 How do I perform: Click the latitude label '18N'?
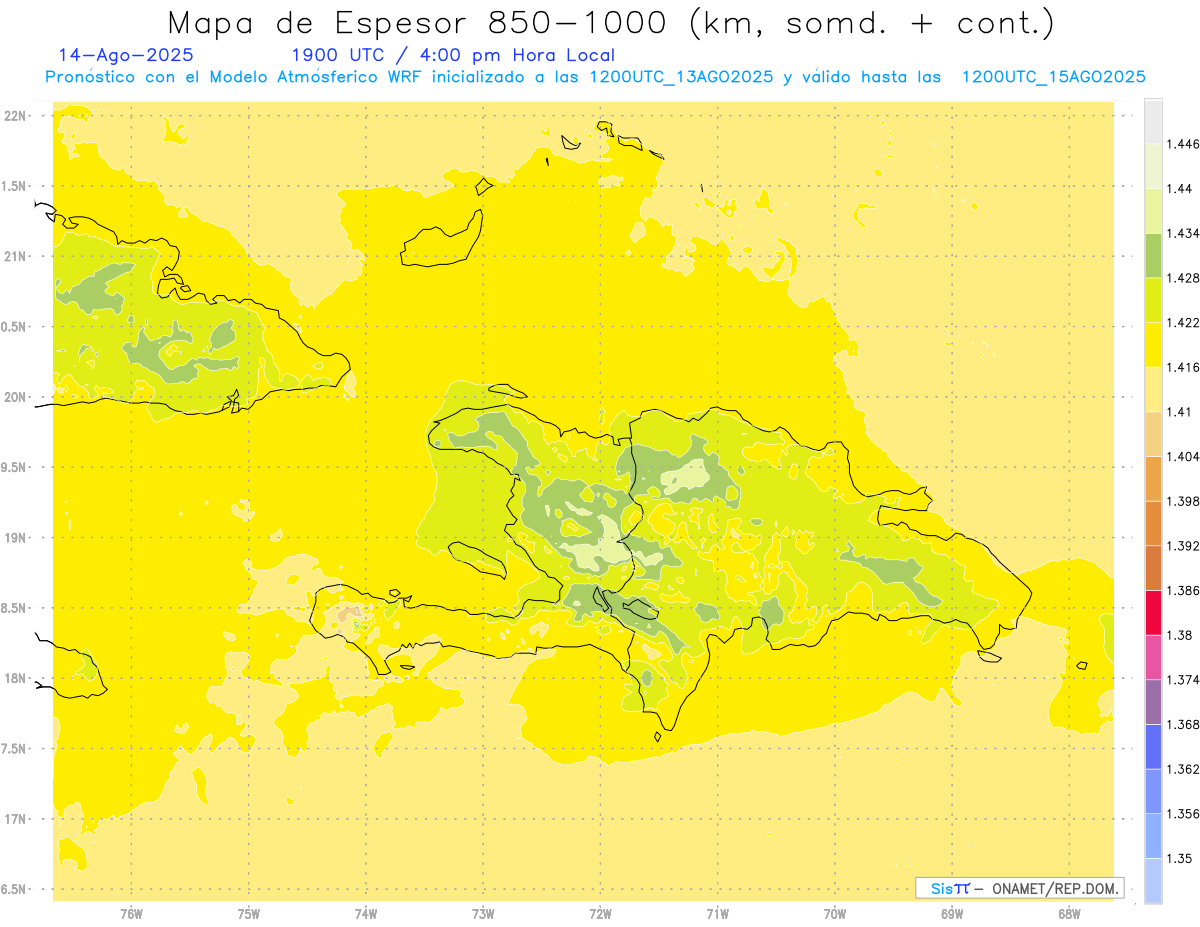(x=17, y=679)
